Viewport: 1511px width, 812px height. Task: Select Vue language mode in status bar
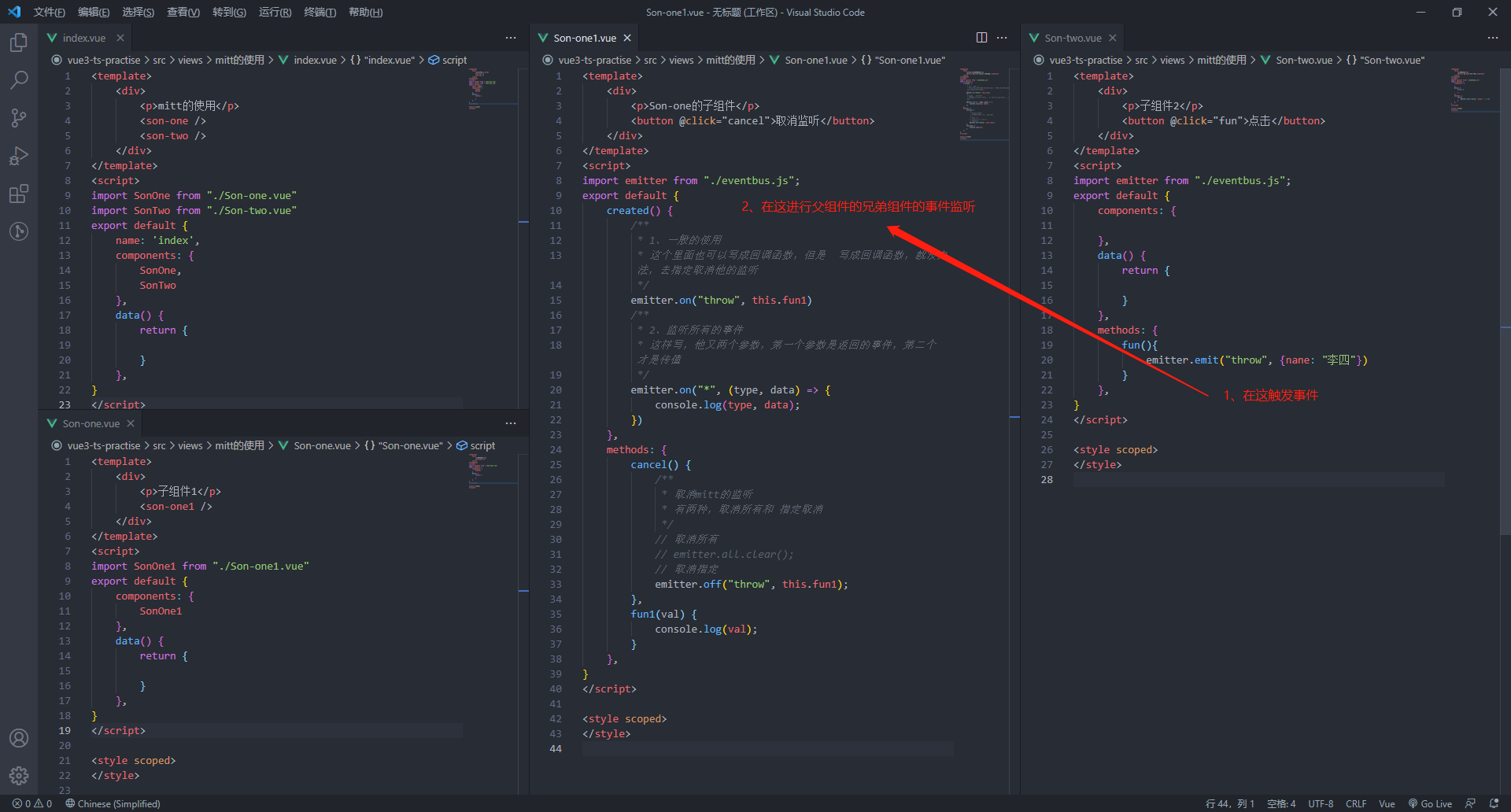1387,803
